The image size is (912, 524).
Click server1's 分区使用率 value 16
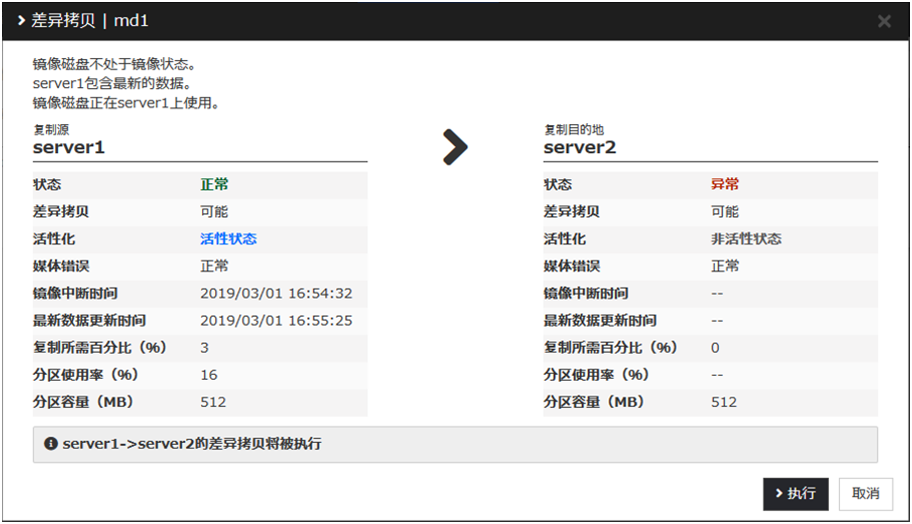click(x=208, y=375)
